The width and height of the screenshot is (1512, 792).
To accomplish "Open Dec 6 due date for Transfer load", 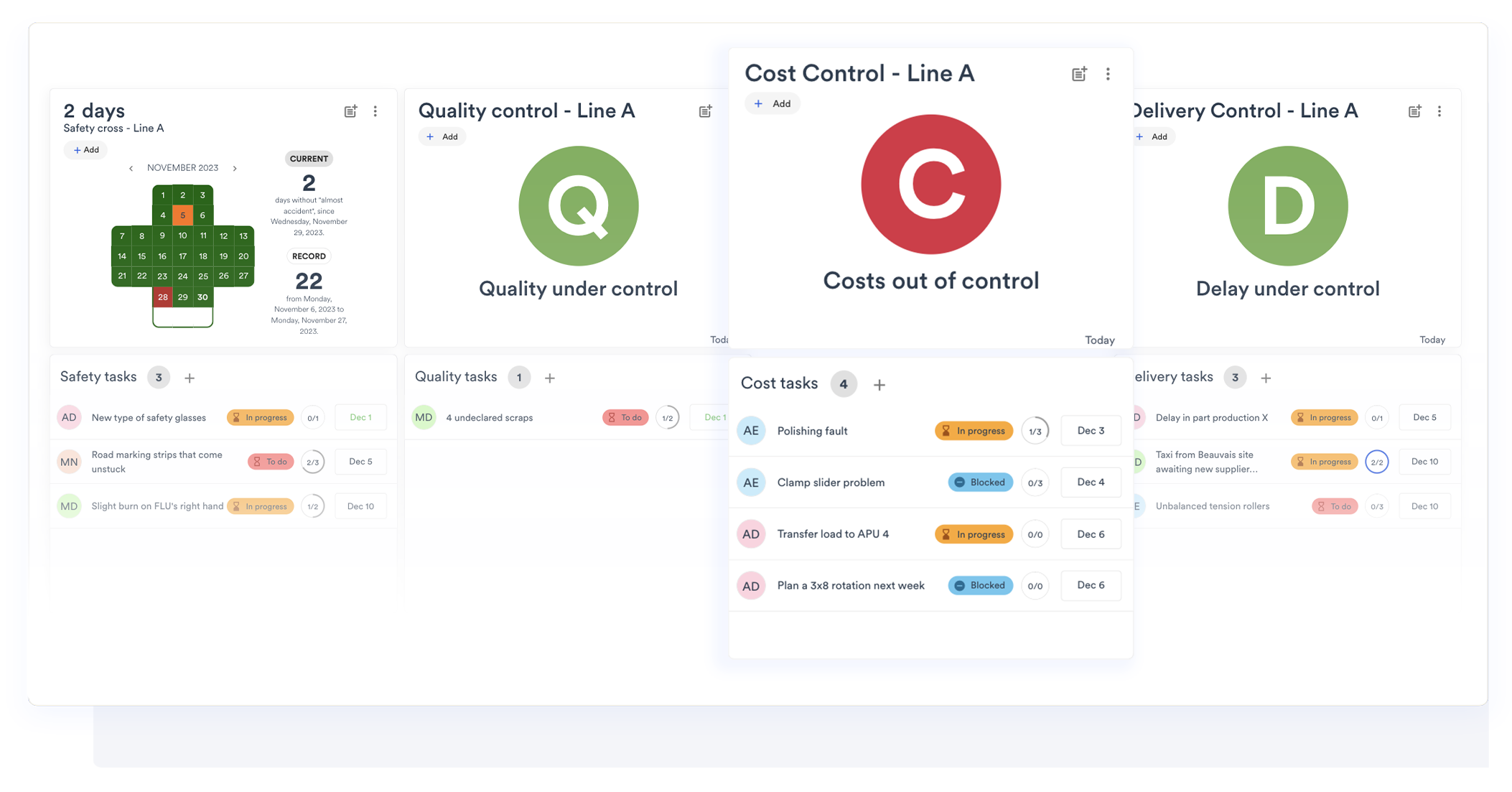I will coord(1090,534).
